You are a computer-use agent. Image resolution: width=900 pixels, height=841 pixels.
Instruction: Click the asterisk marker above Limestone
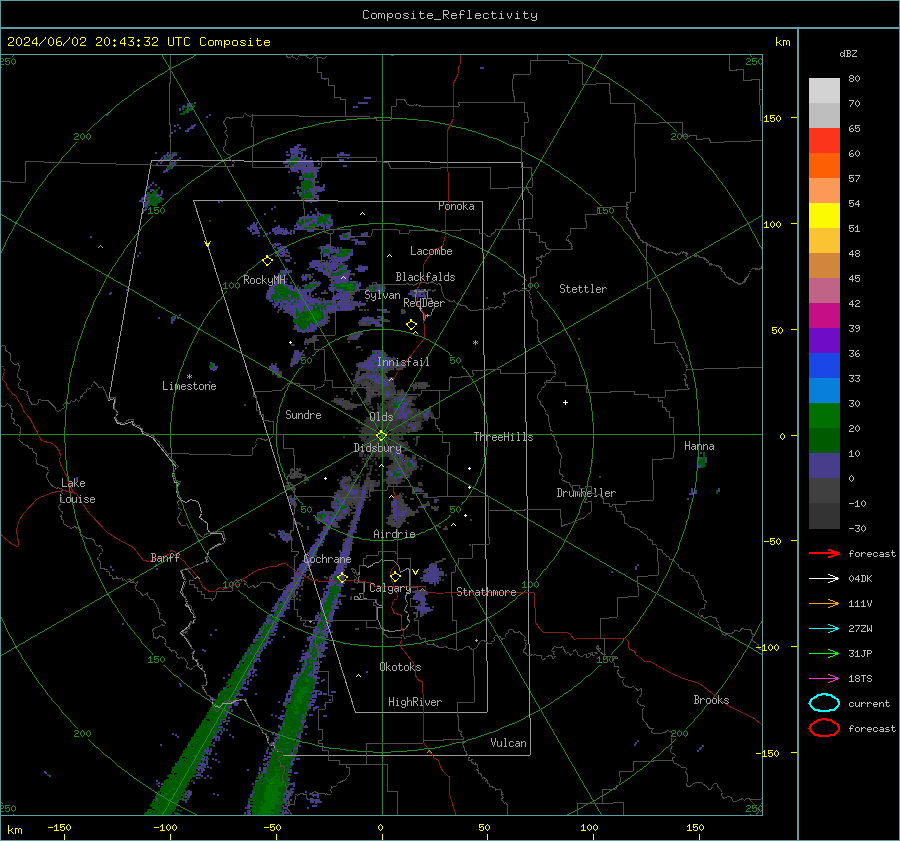click(189, 377)
